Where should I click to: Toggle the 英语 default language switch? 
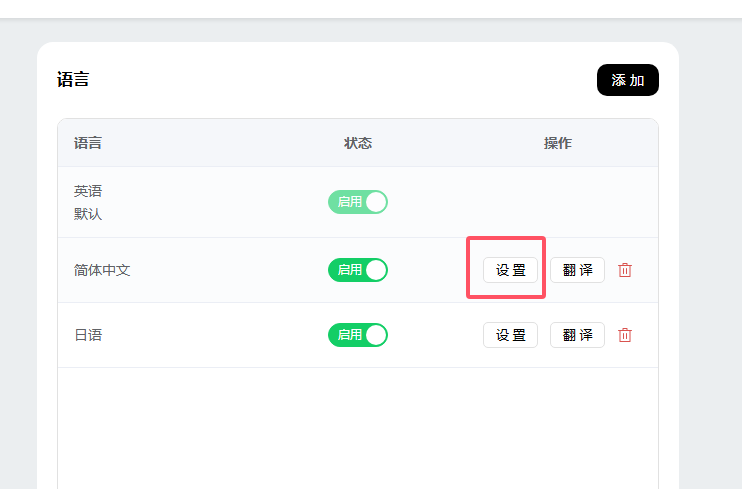point(358,202)
